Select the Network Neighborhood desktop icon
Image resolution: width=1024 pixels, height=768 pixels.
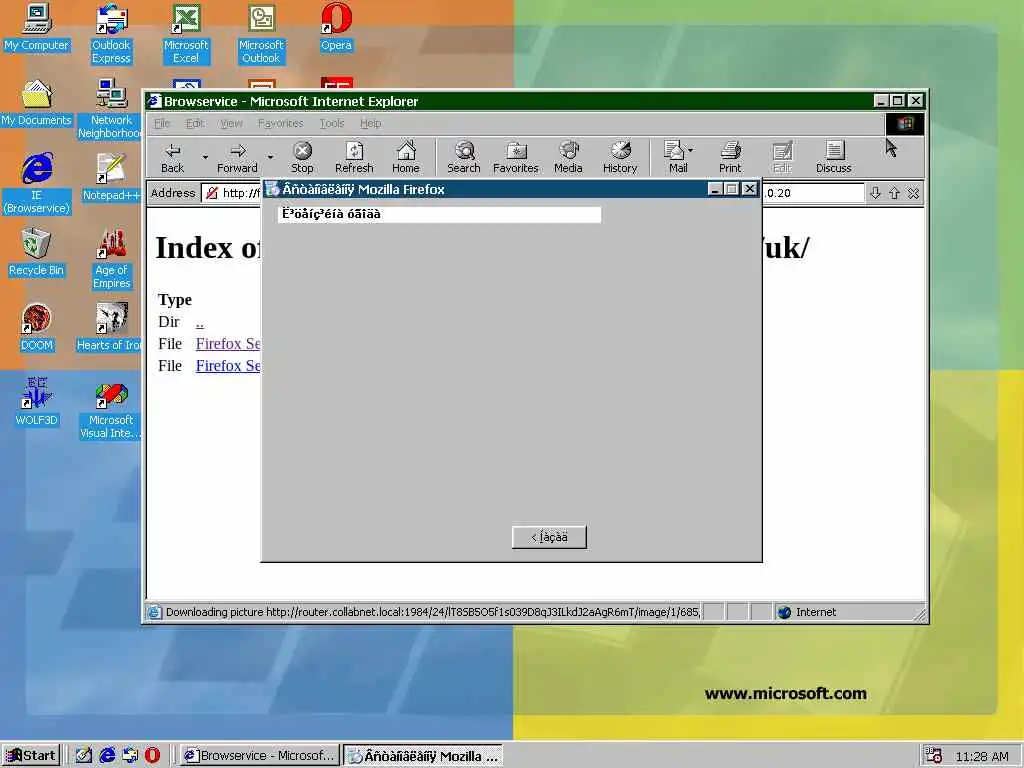click(110, 108)
